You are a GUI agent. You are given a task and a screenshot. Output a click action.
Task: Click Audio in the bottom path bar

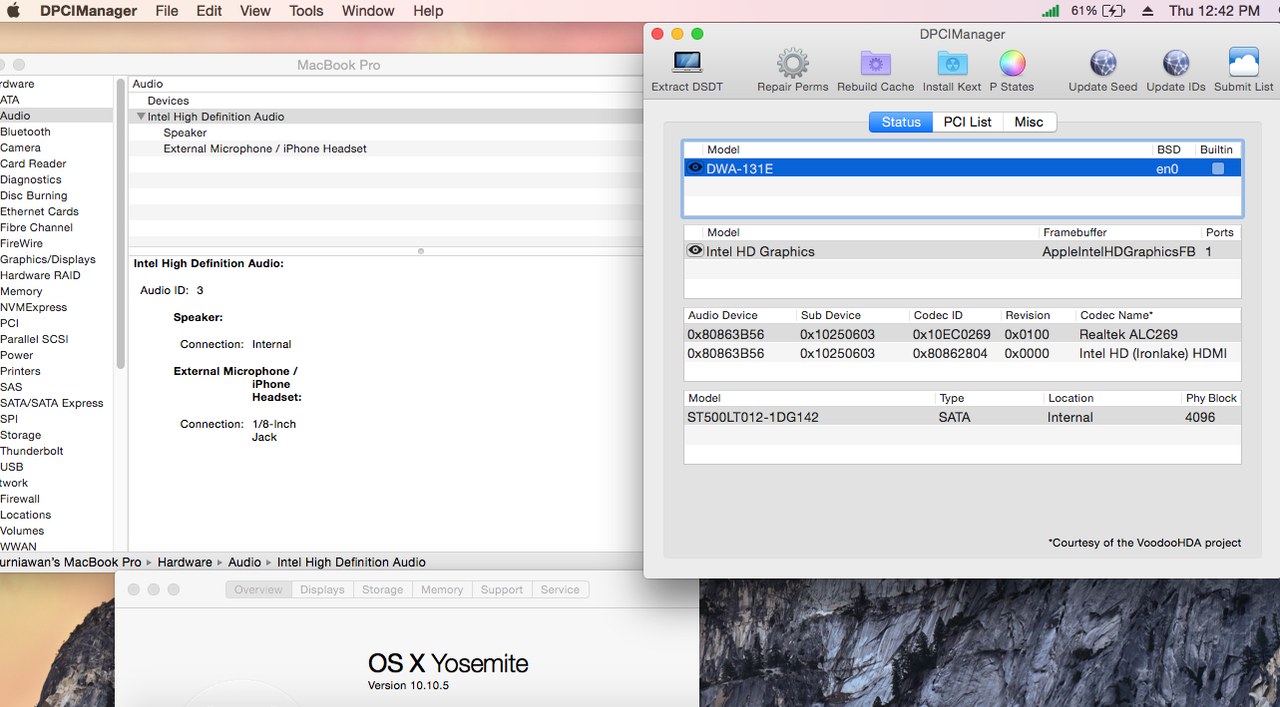244,562
